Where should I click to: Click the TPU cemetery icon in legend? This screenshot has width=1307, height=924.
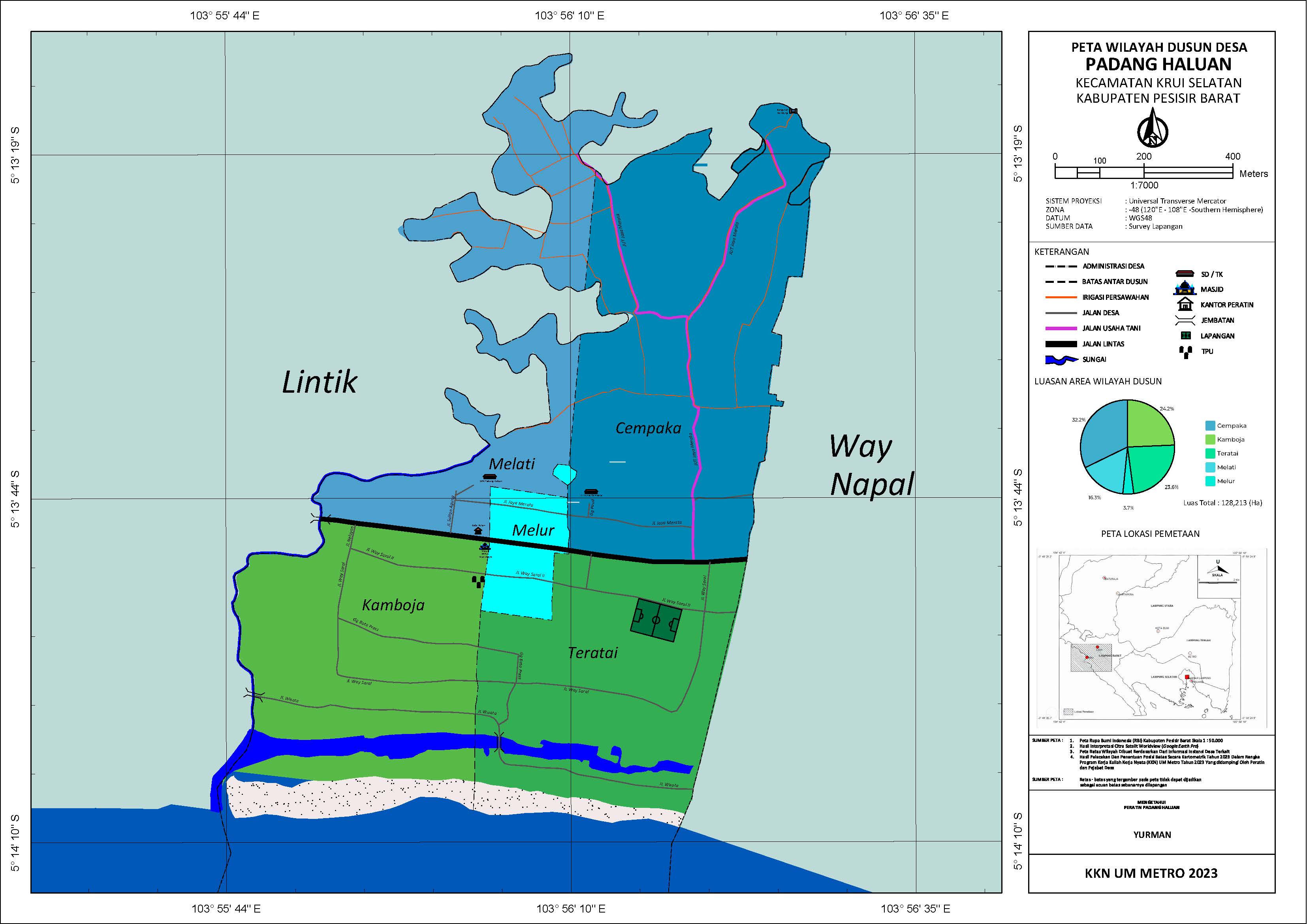point(1185,352)
